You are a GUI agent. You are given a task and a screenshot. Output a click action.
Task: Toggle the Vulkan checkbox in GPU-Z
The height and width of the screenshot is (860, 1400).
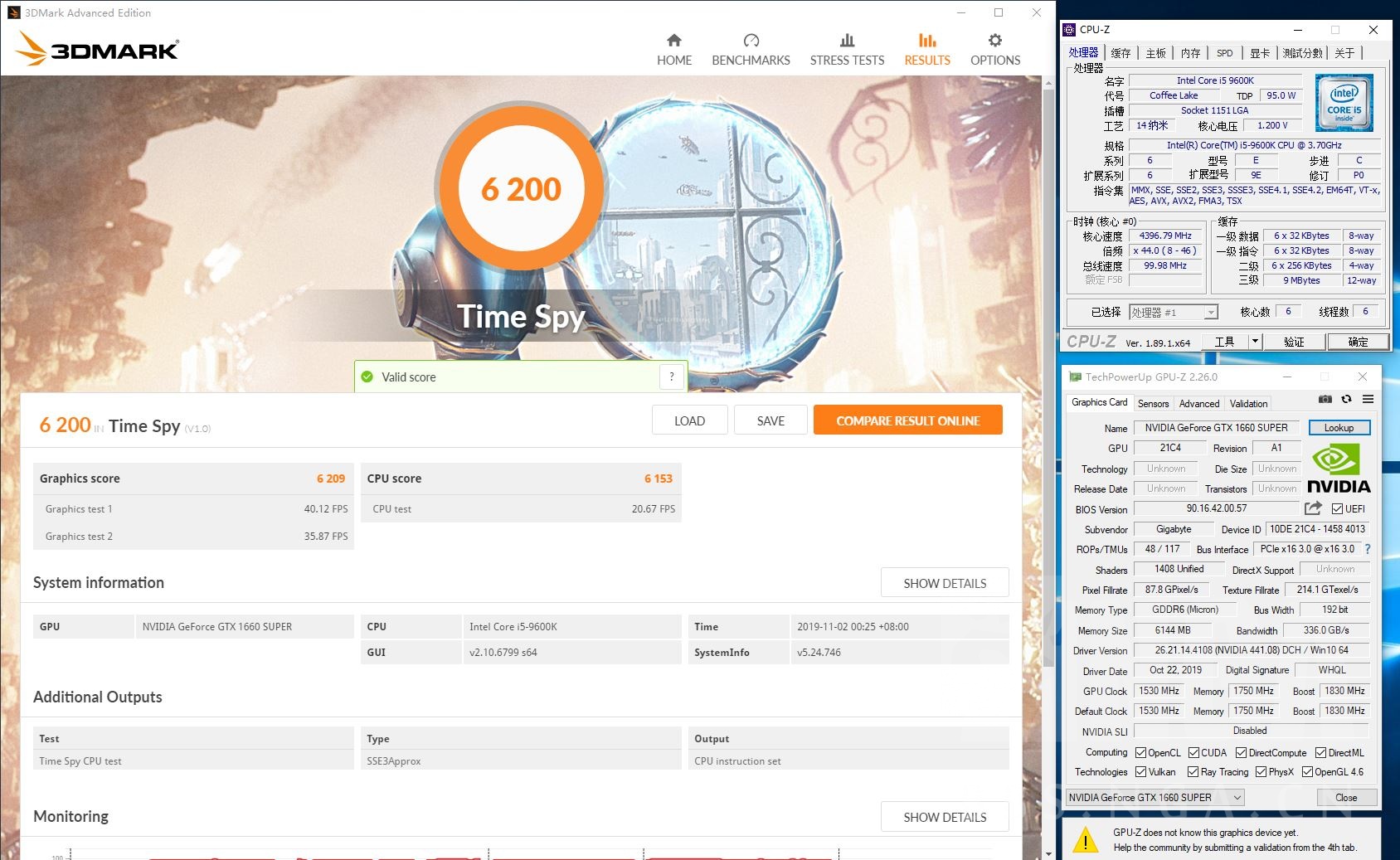pos(1140,772)
